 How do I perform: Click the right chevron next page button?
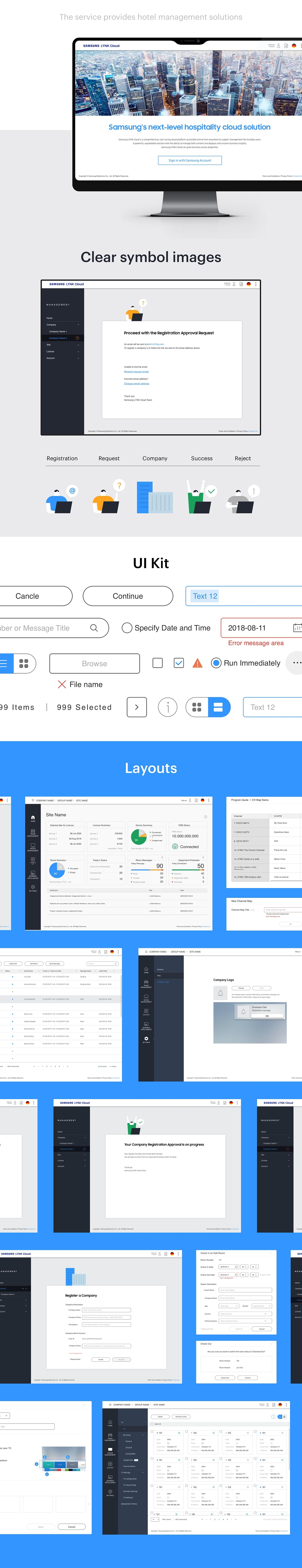coord(137,707)
